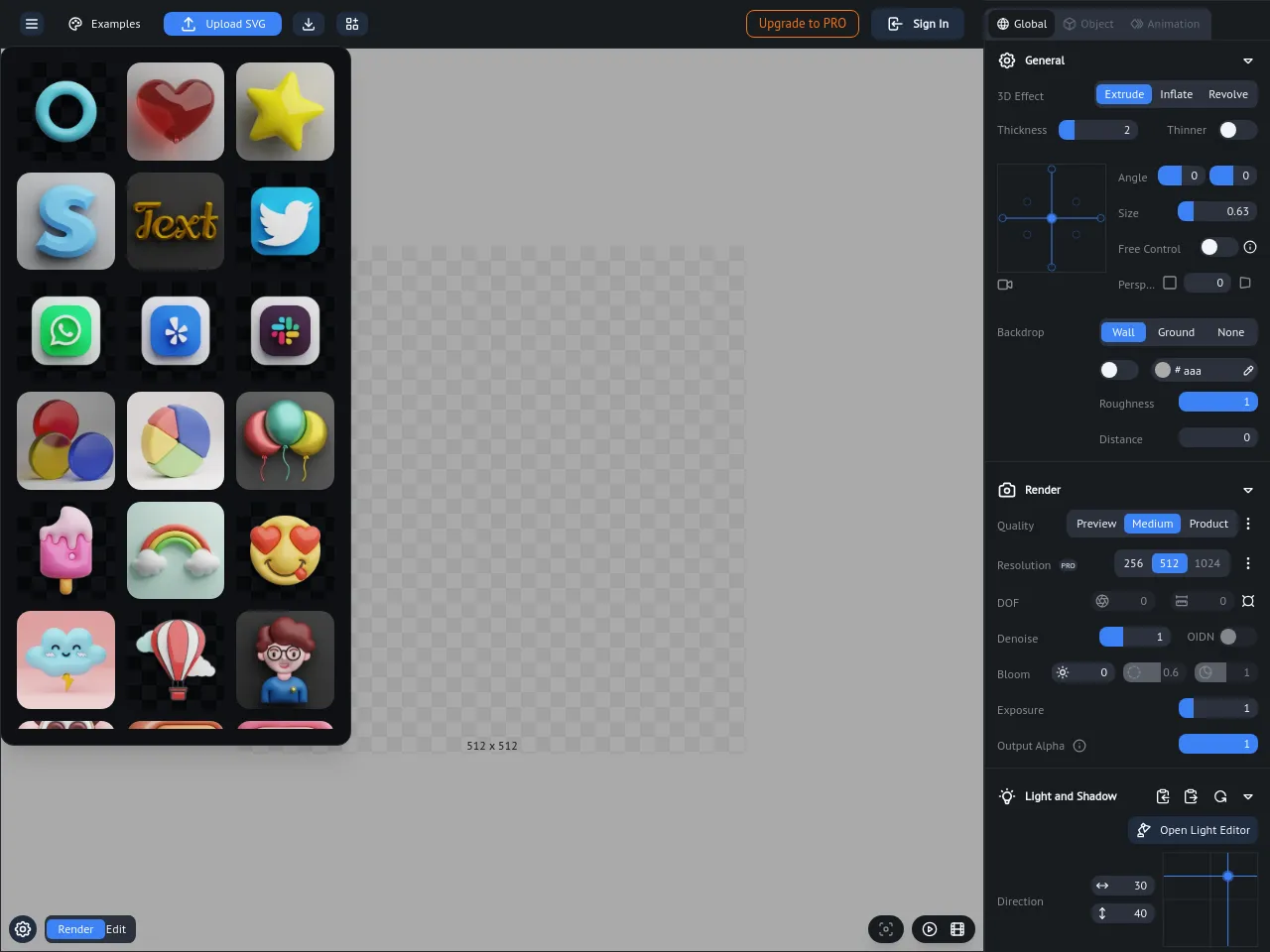This screenshot has width=1270, height=952.
Task: Click the download icon in top toolbar
Action: [309, 24]
